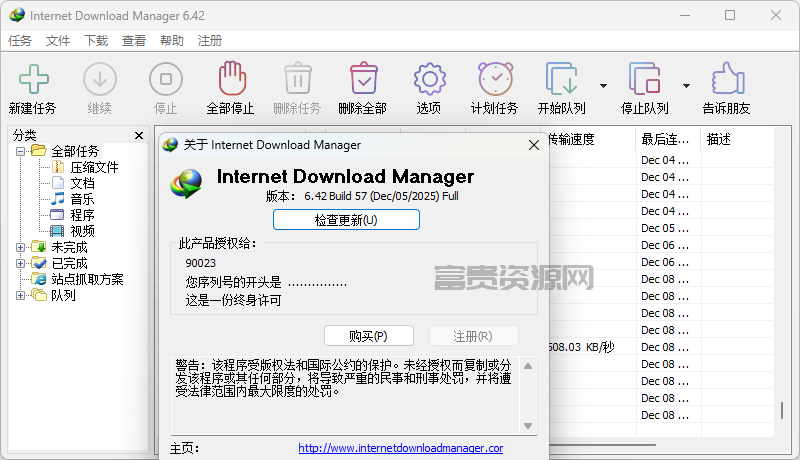Click the 检查更新(U) button
The height and width of the screenshot is (460, 800).
[x=346, y=220]
